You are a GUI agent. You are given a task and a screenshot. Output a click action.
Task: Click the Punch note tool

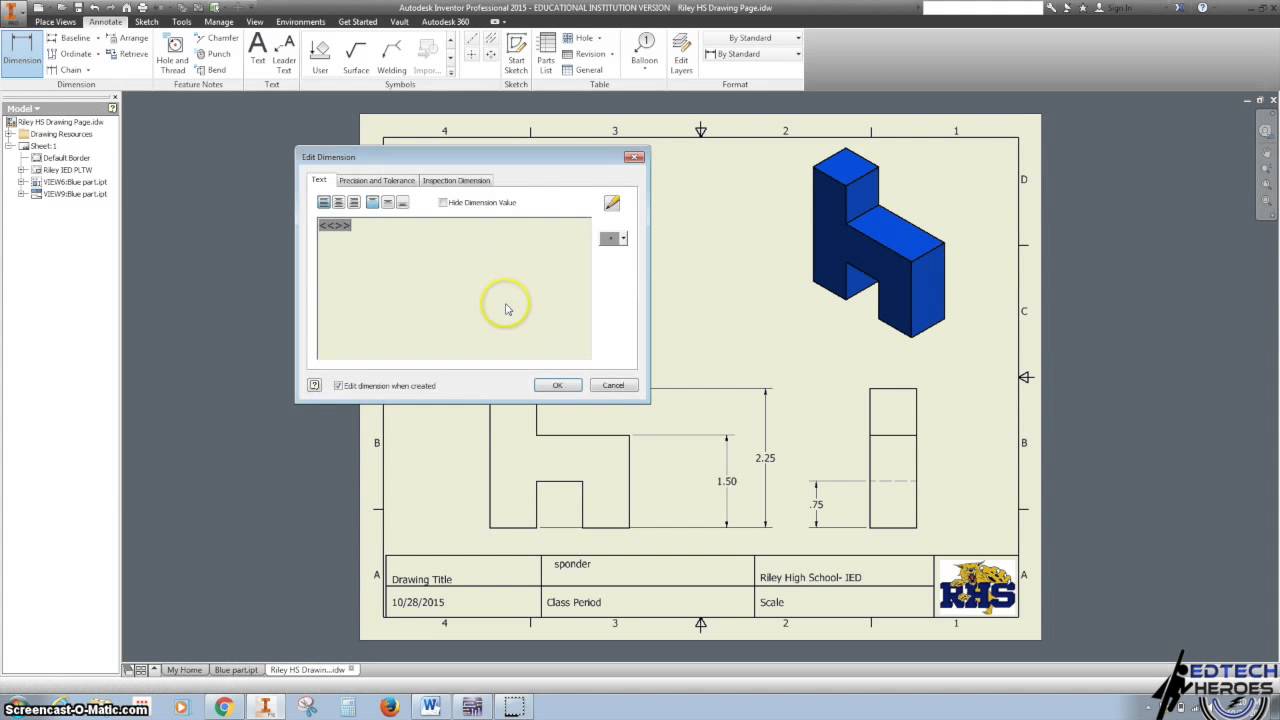click(213, 54)
